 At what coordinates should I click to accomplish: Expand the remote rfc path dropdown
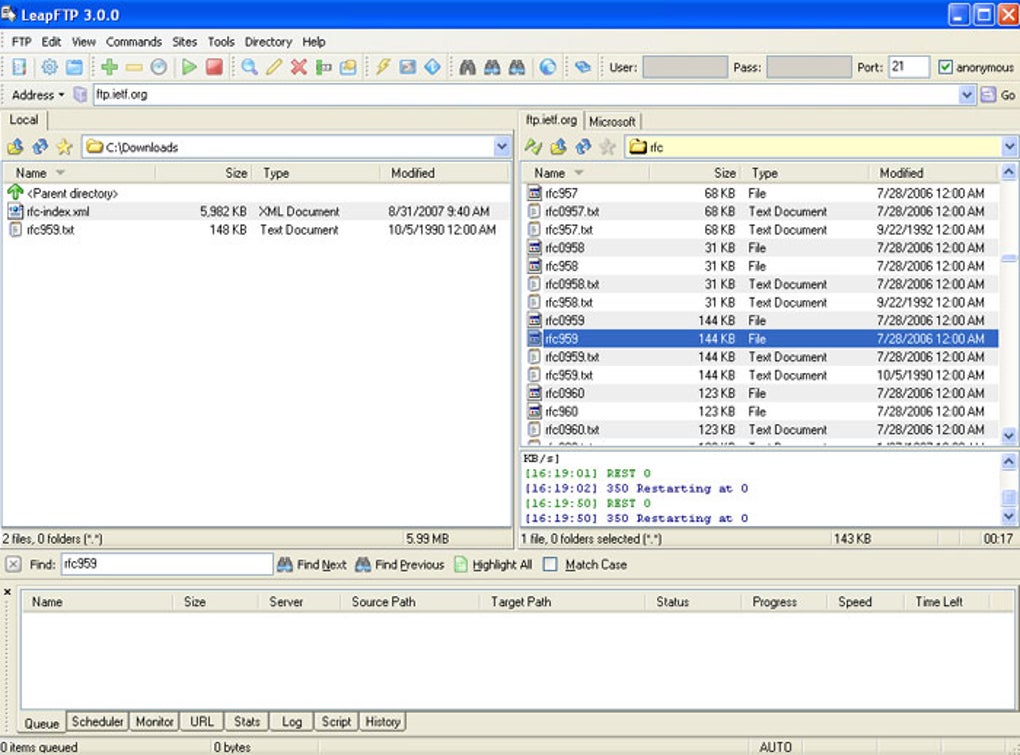tap(1009, 147)
